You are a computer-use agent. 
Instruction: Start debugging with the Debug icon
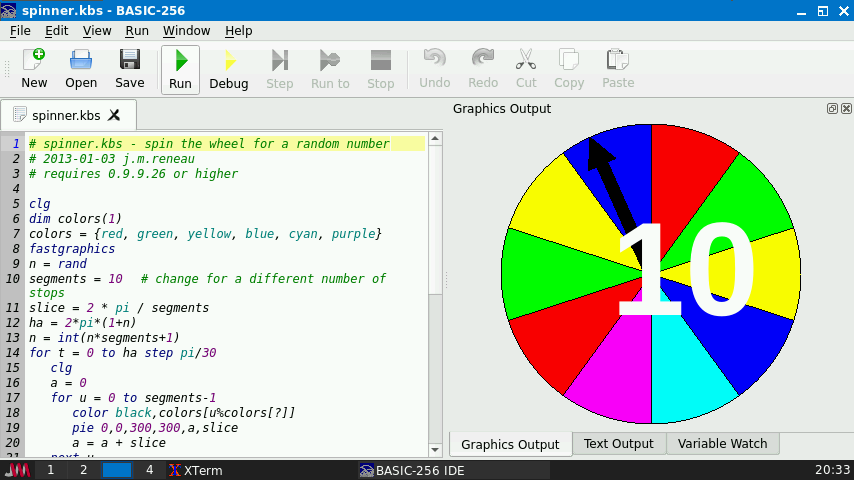(228, 69)
